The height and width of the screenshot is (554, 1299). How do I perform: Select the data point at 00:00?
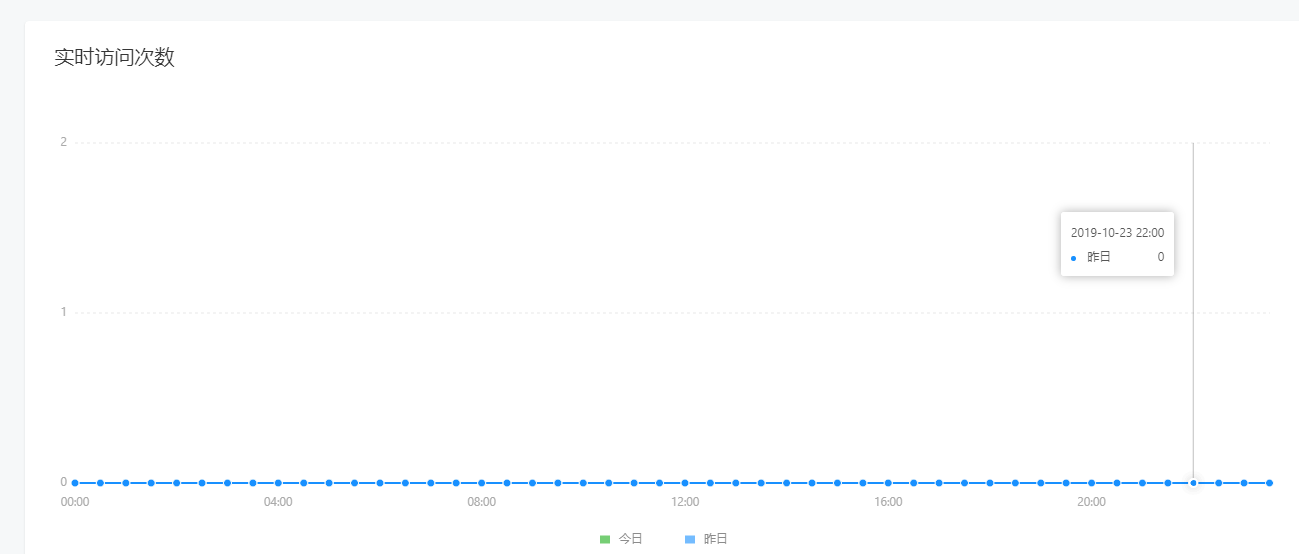(75, 483)
